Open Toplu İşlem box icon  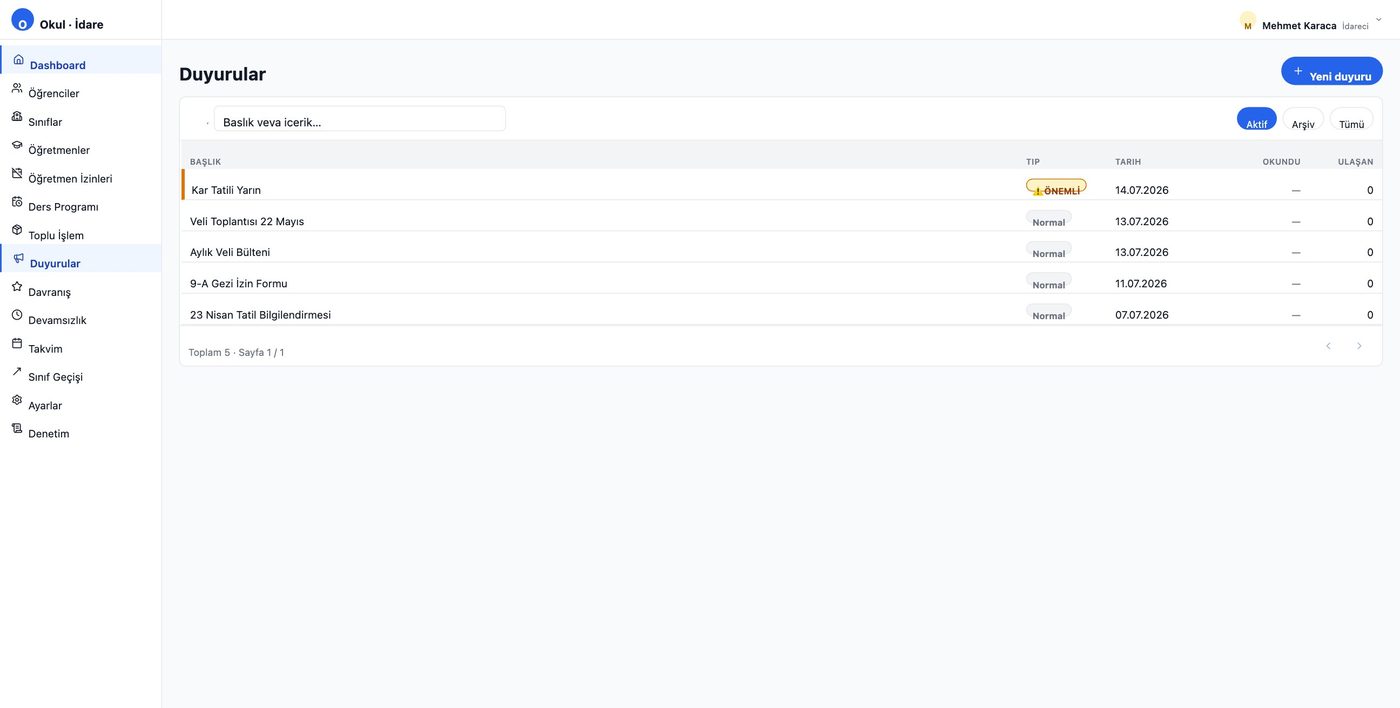click(x=17, y=230)
